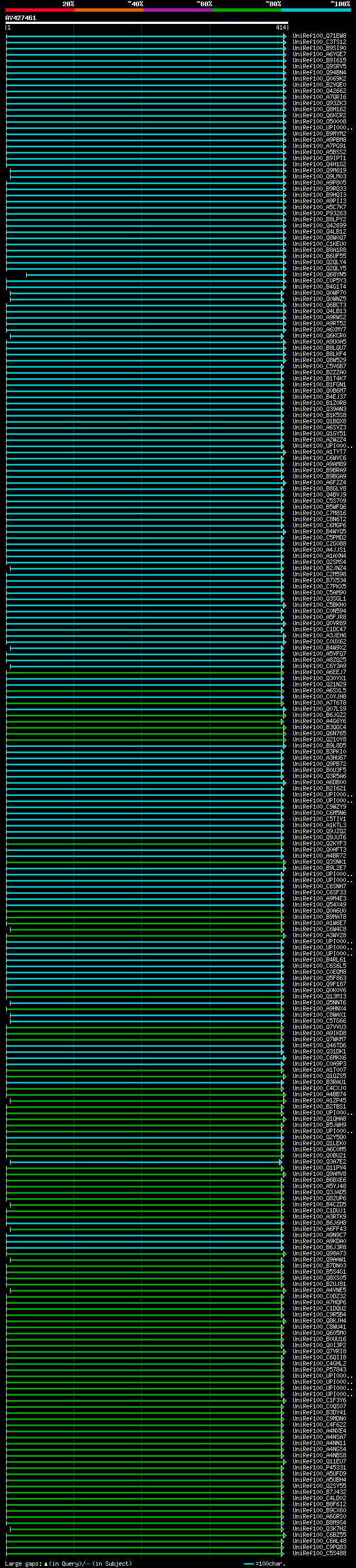The image size is (356, 1568).
Task: Select the UniRef100_A1TYT7 label
Action: tap(319, 452)
